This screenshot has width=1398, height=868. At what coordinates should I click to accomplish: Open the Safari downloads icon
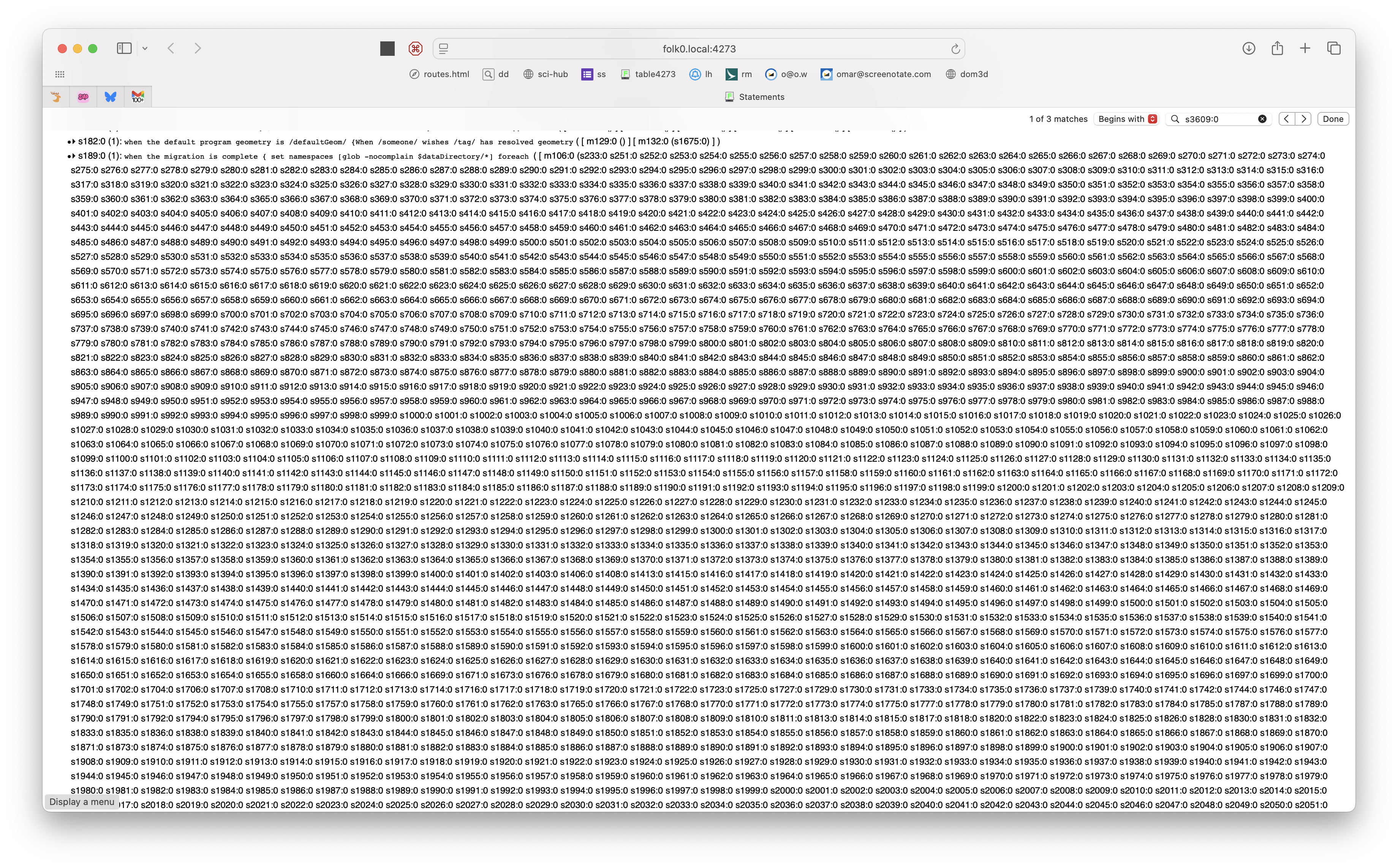(1249, 48)
